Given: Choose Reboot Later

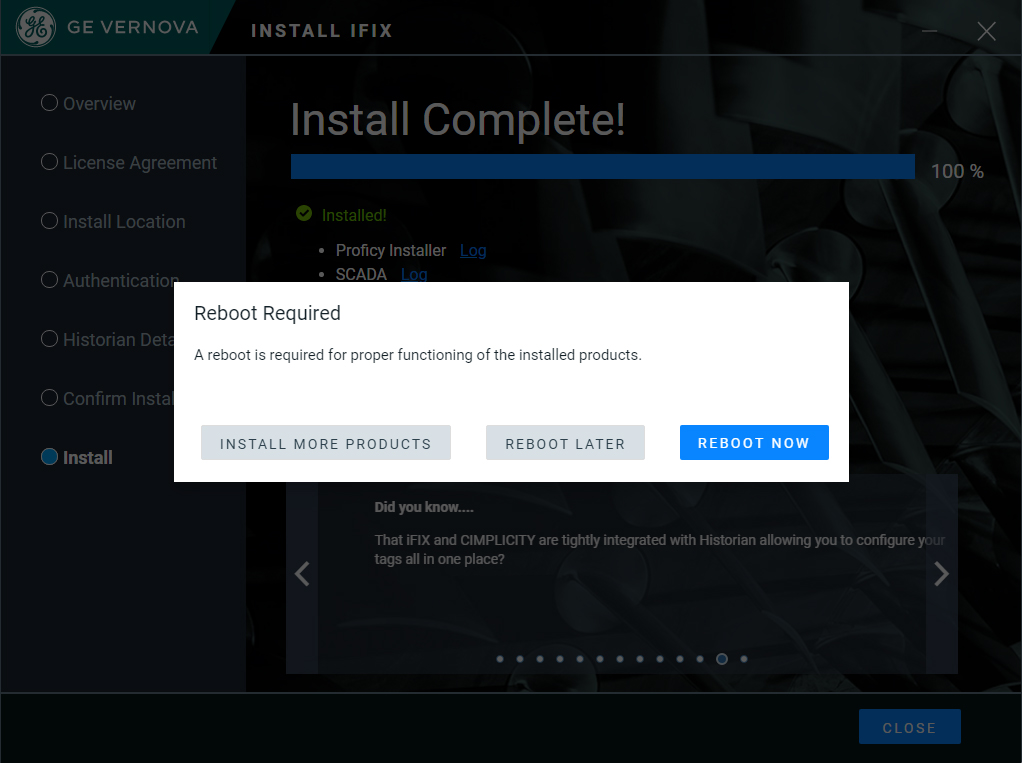Looking at the screenshot, I should [x=565, y=442].
